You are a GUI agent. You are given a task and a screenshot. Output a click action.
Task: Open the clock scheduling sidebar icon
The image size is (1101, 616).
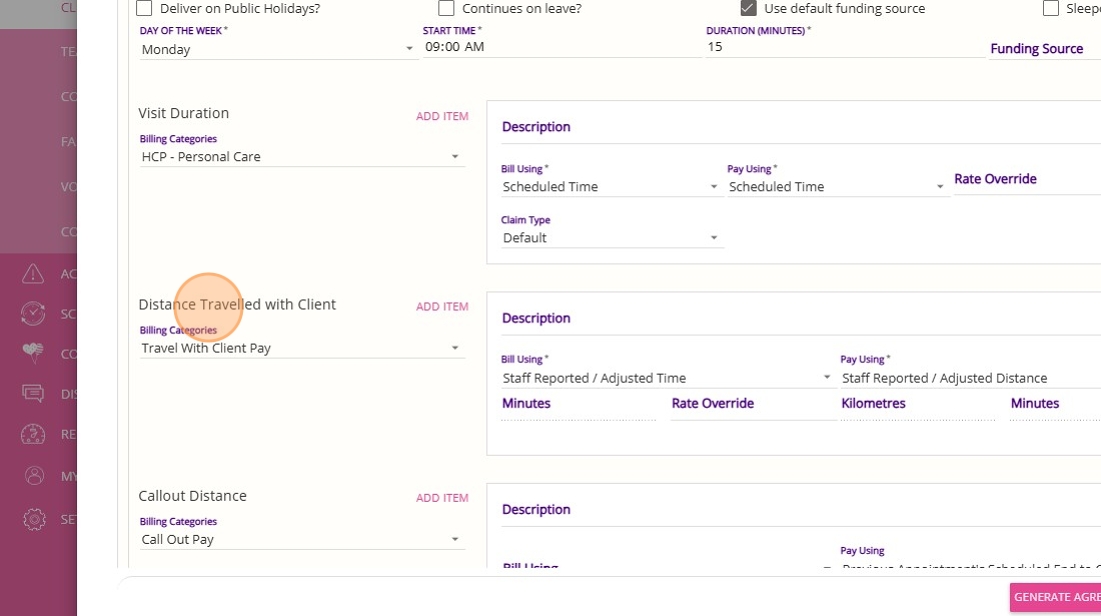point(33,313)
